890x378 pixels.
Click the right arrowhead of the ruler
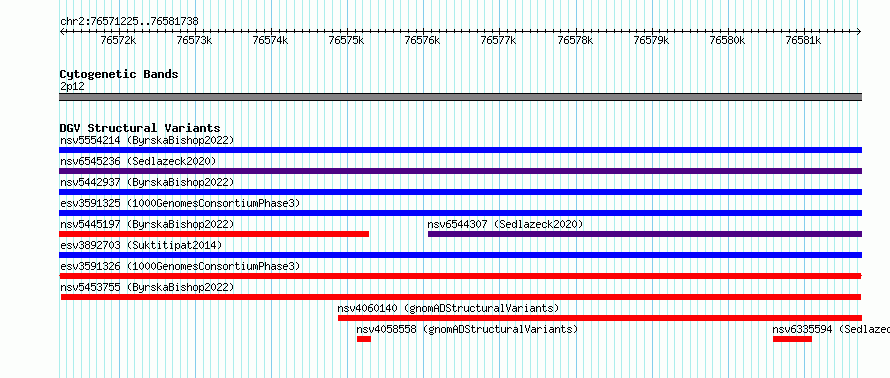click(x=859, y=32)
